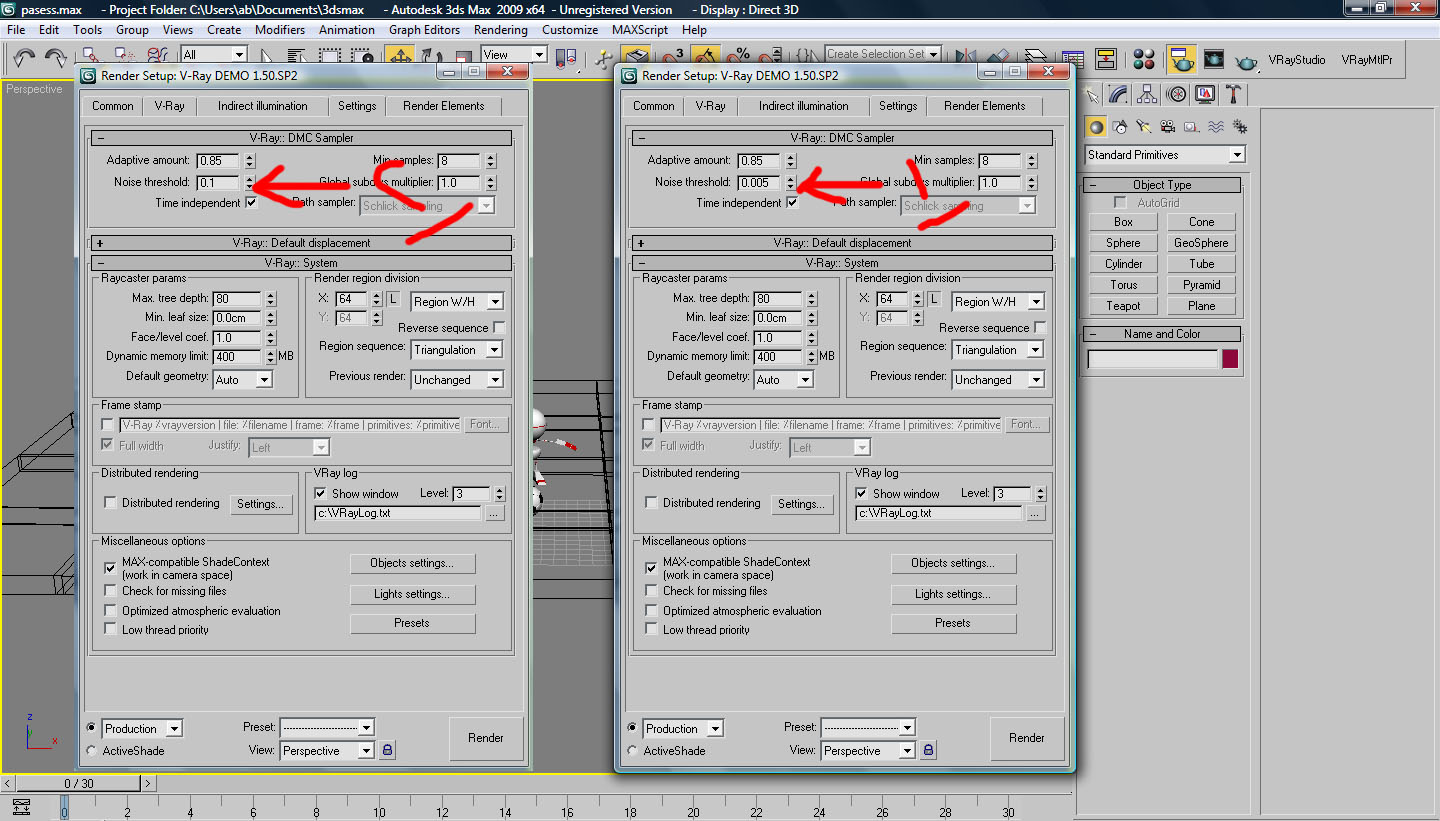Click the Redo arrow in main toolbar
This screenshot has height=821, width=1440.
click(x=56, y=57)
